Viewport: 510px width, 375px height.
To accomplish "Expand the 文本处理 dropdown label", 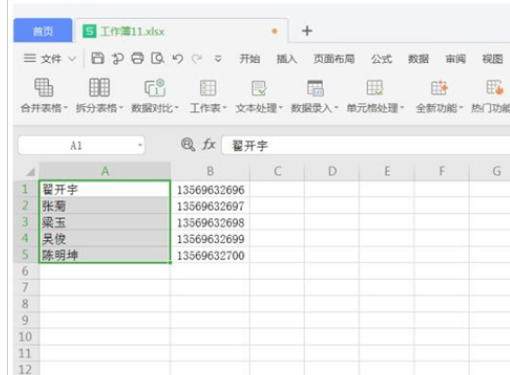I will [259, 108].
